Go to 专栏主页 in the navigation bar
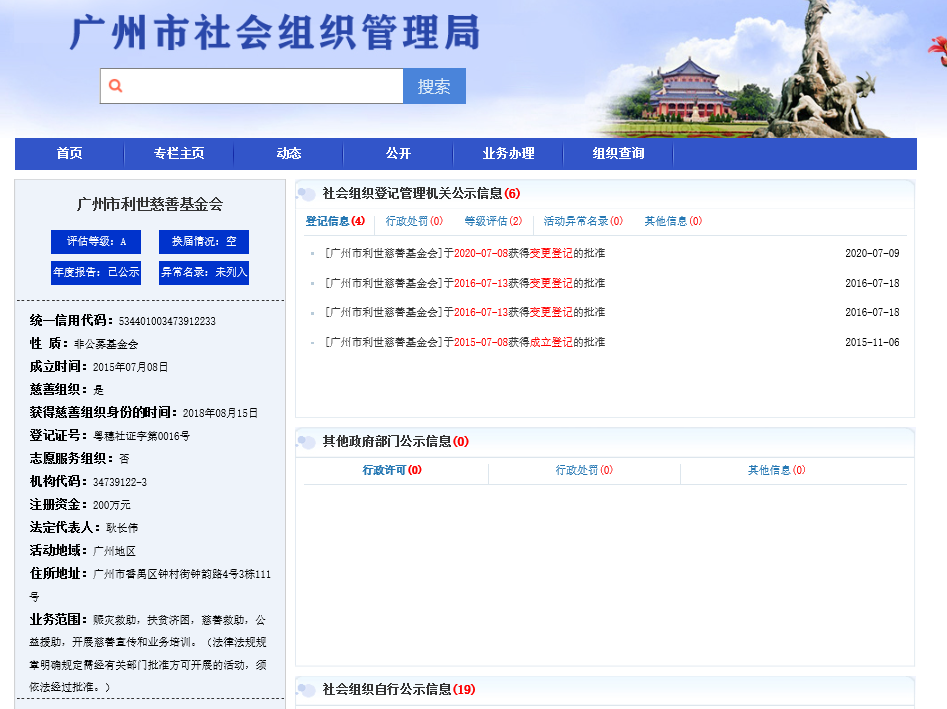Screen dimensions: 947x709 coord(179,154)
